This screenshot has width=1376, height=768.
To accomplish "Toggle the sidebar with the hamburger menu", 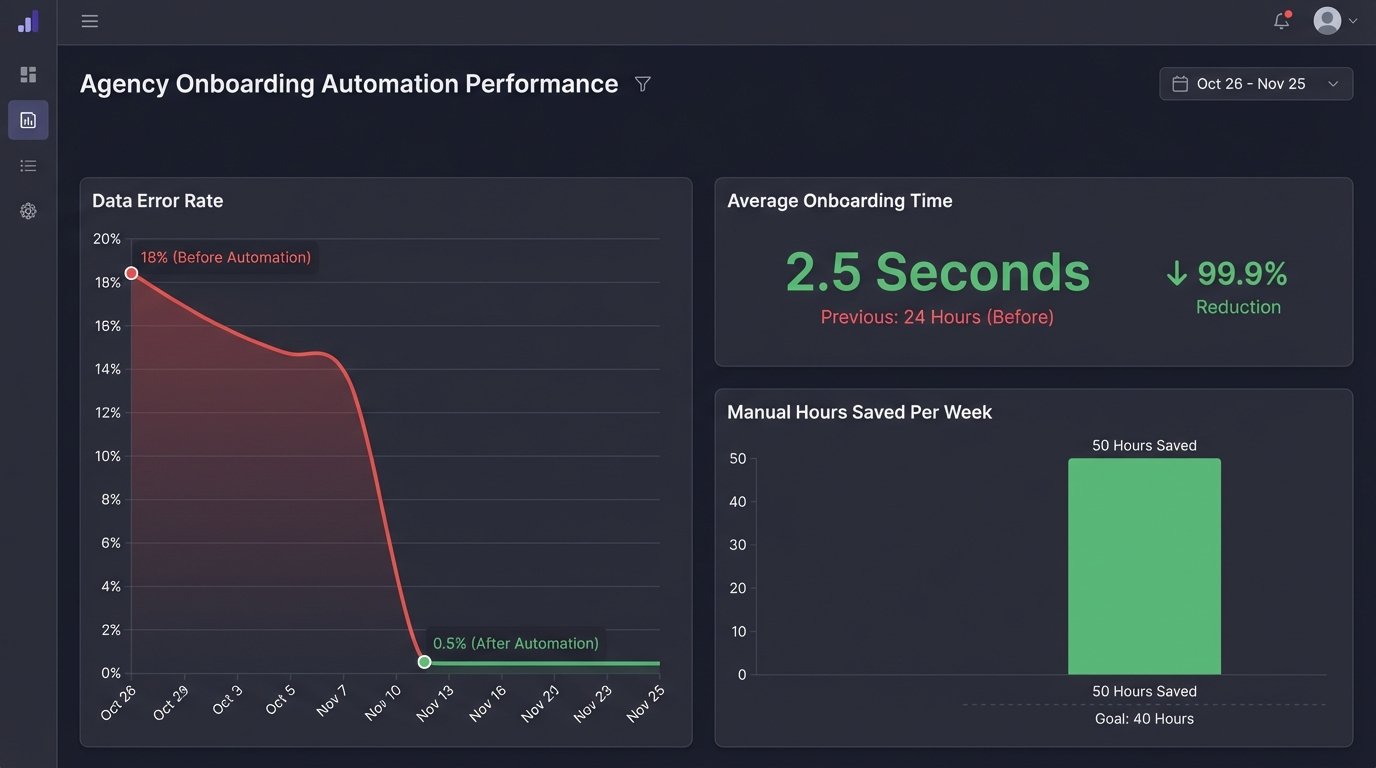I will (89, 20).
